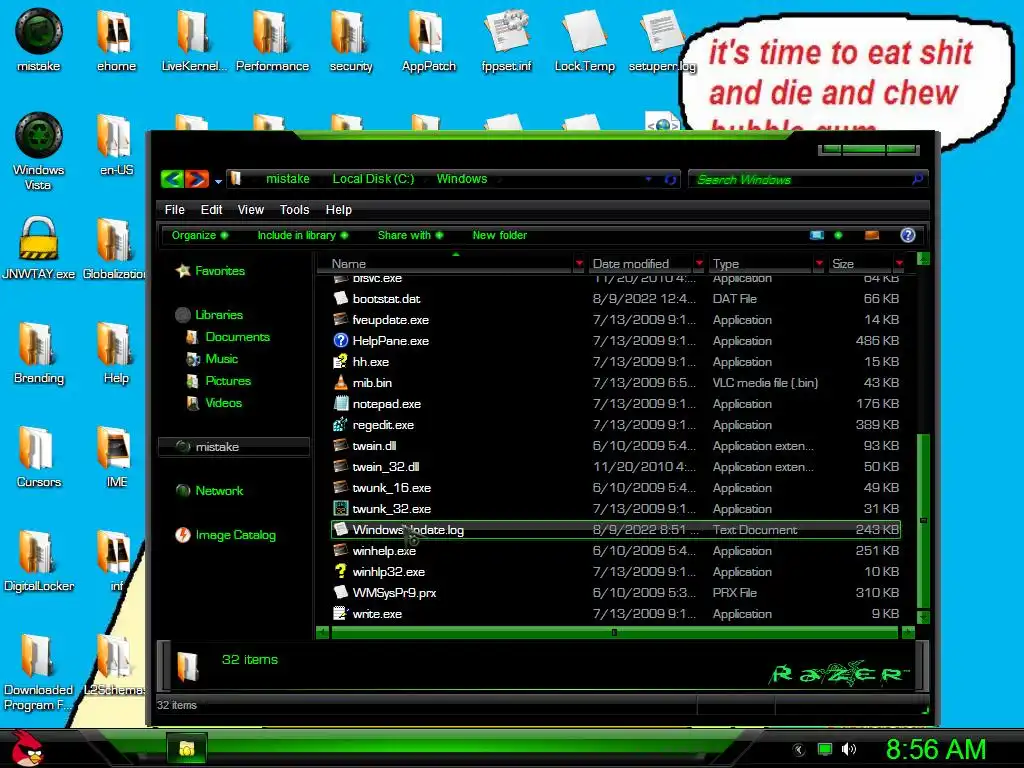Select mistake in the navigation pane
Image resolution: width=1024 pixels, height=768 pixels.
coord(234,447)
